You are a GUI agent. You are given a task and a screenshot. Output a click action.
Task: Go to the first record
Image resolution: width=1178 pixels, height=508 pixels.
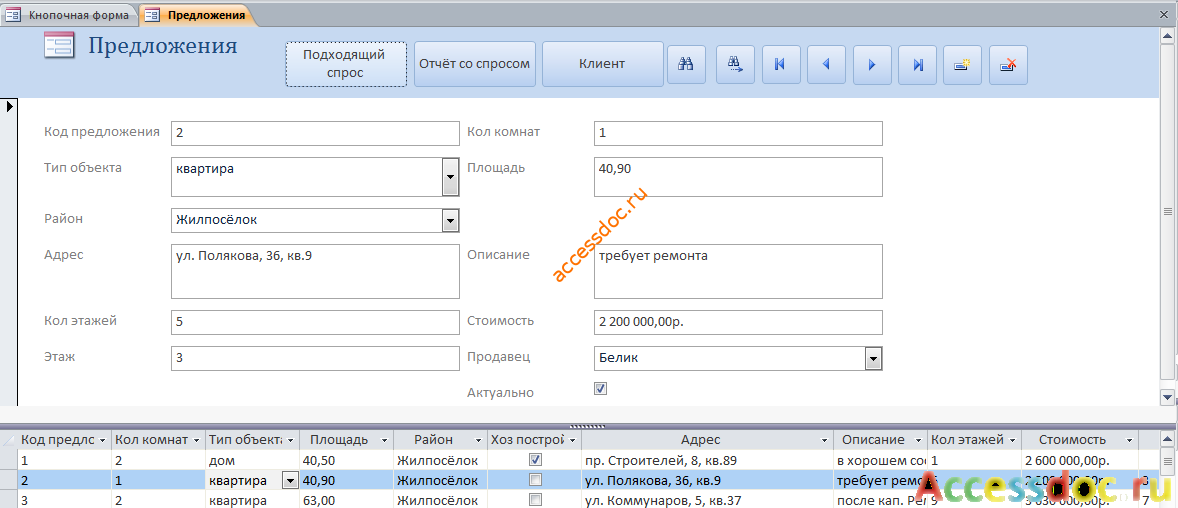pyautogui.click(x=780, y=64)
